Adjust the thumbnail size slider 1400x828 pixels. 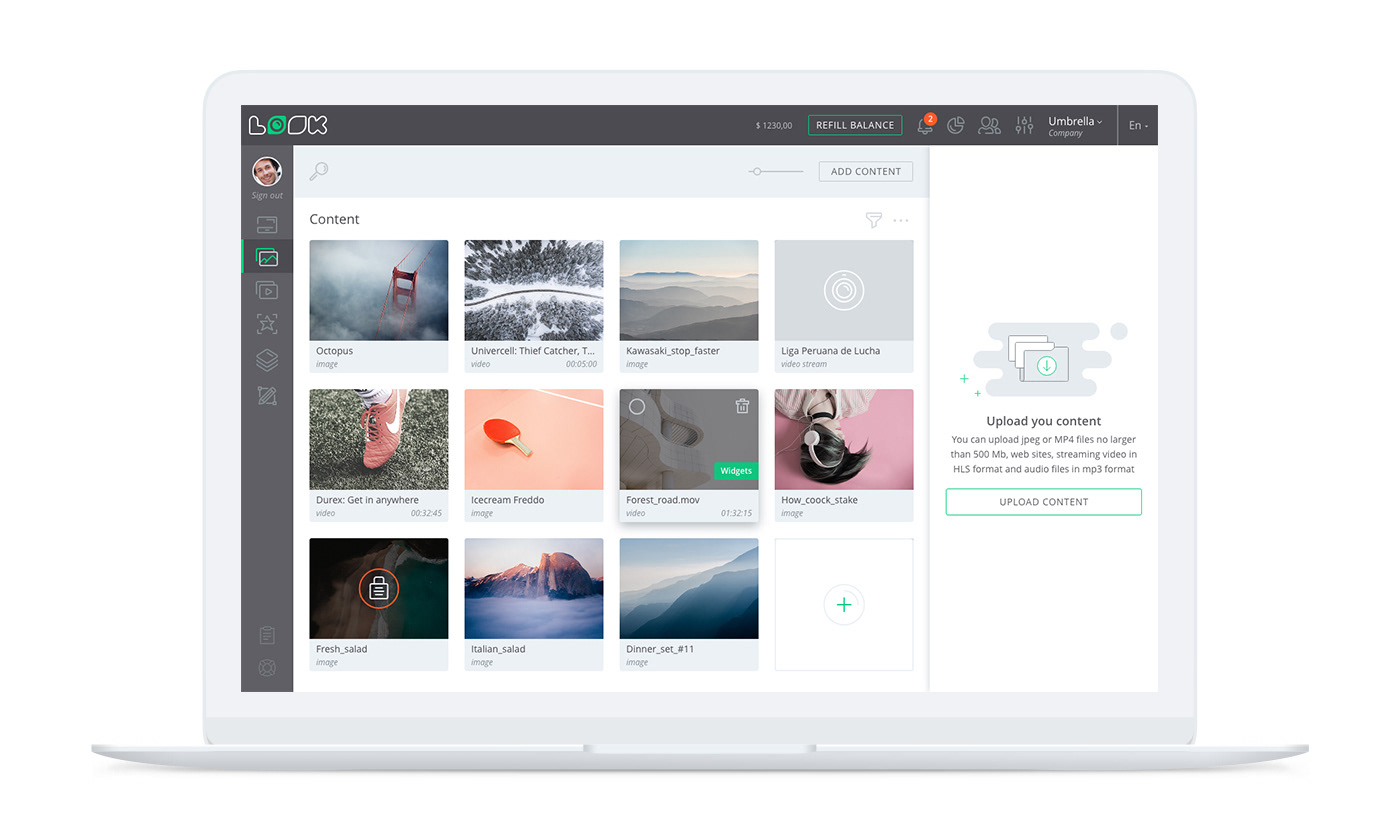point(776,171)
